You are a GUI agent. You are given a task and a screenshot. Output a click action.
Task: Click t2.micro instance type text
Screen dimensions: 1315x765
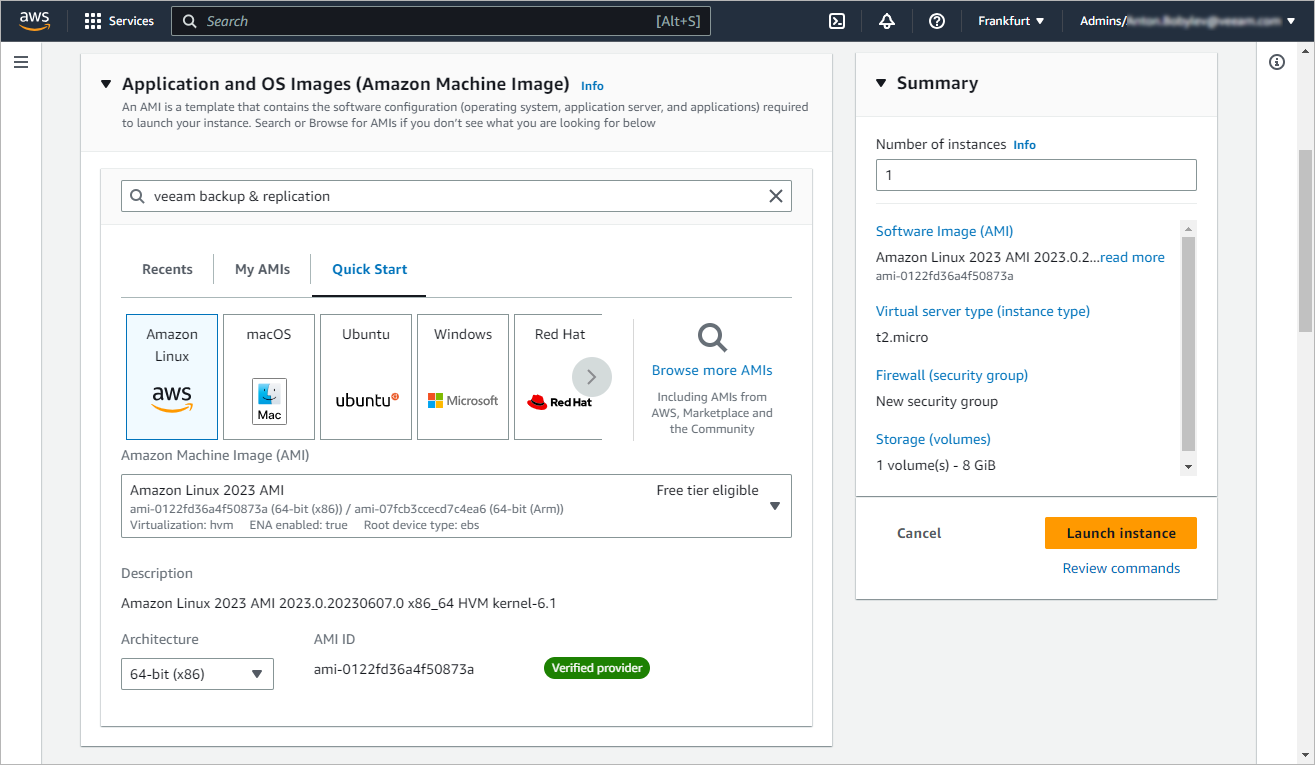pos(902,337)
